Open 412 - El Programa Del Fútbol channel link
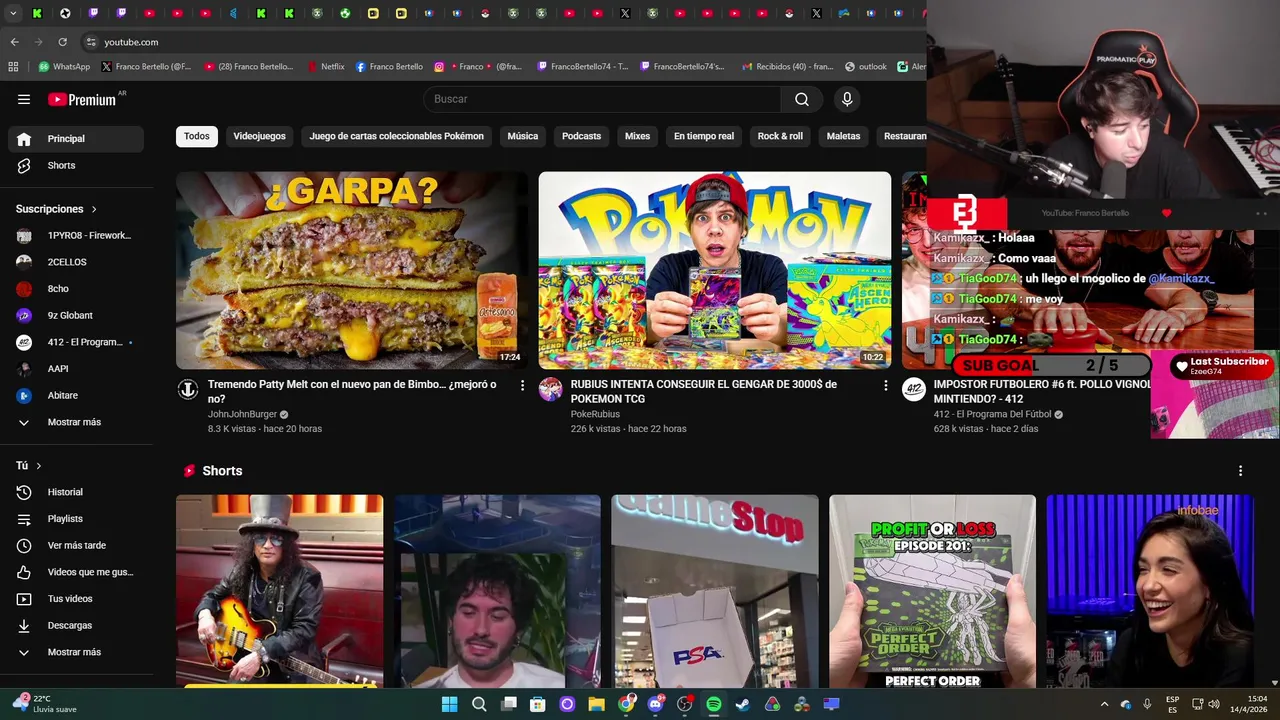Screen dimensions: 1280x720 point(992,414)
